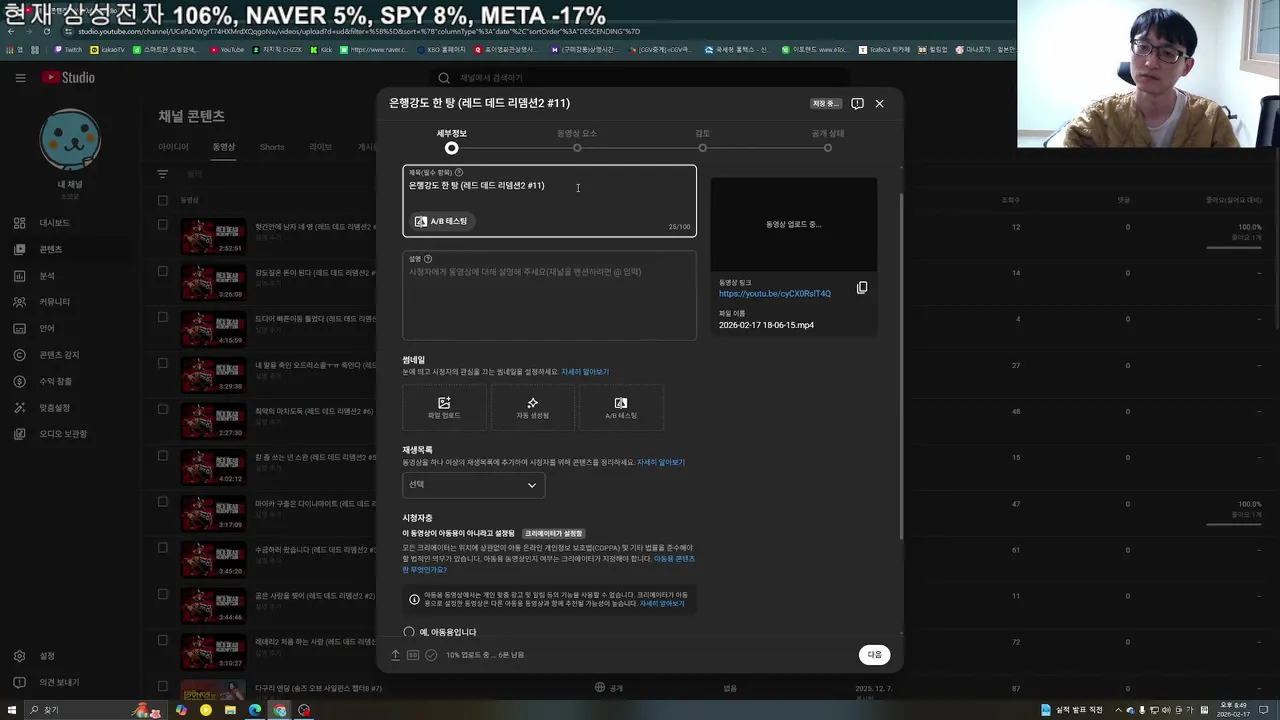Switch to the 라이브 content tab

(320, 147)
